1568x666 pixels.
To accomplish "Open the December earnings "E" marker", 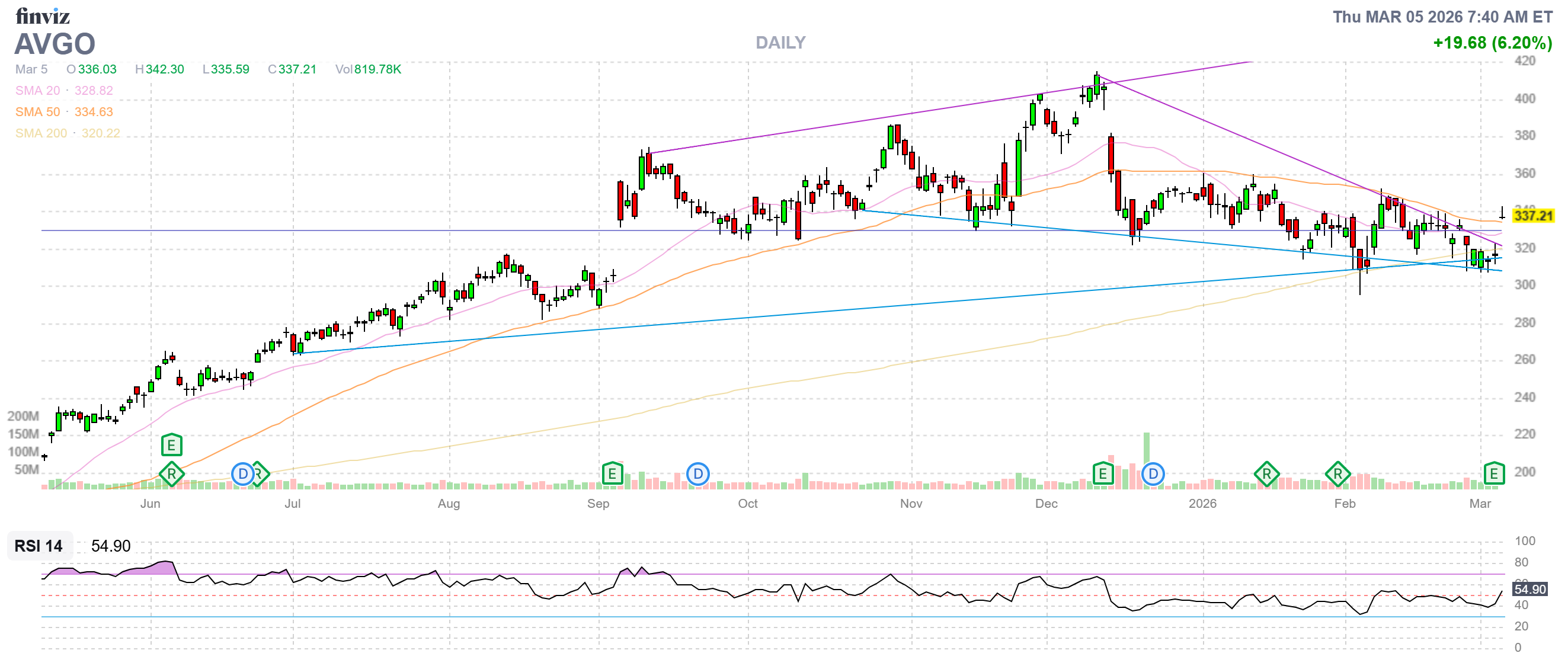I will tap(1102, 473).
